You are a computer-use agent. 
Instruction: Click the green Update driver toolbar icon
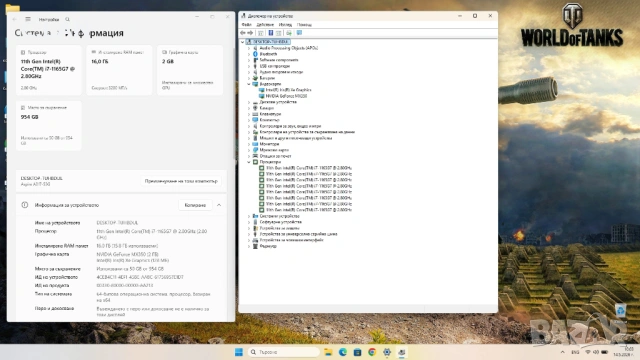pos(289,33)
